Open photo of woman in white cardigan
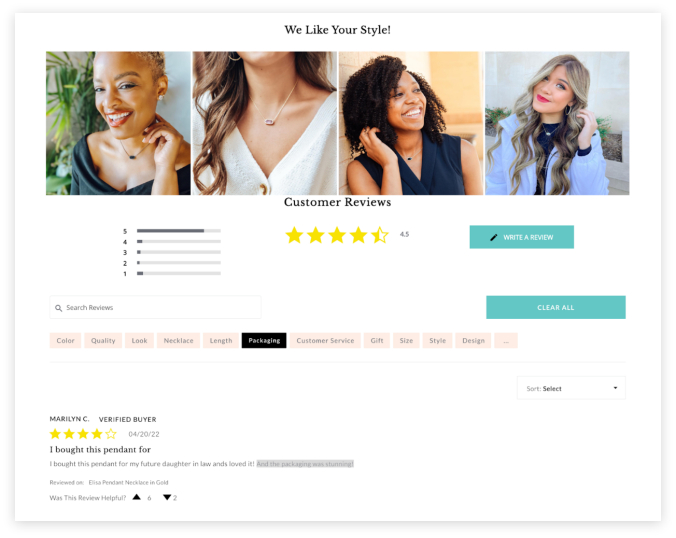Image resolution: width=676 pixels, height=538 pixels. pyautogui.click(x=264, y=123)
